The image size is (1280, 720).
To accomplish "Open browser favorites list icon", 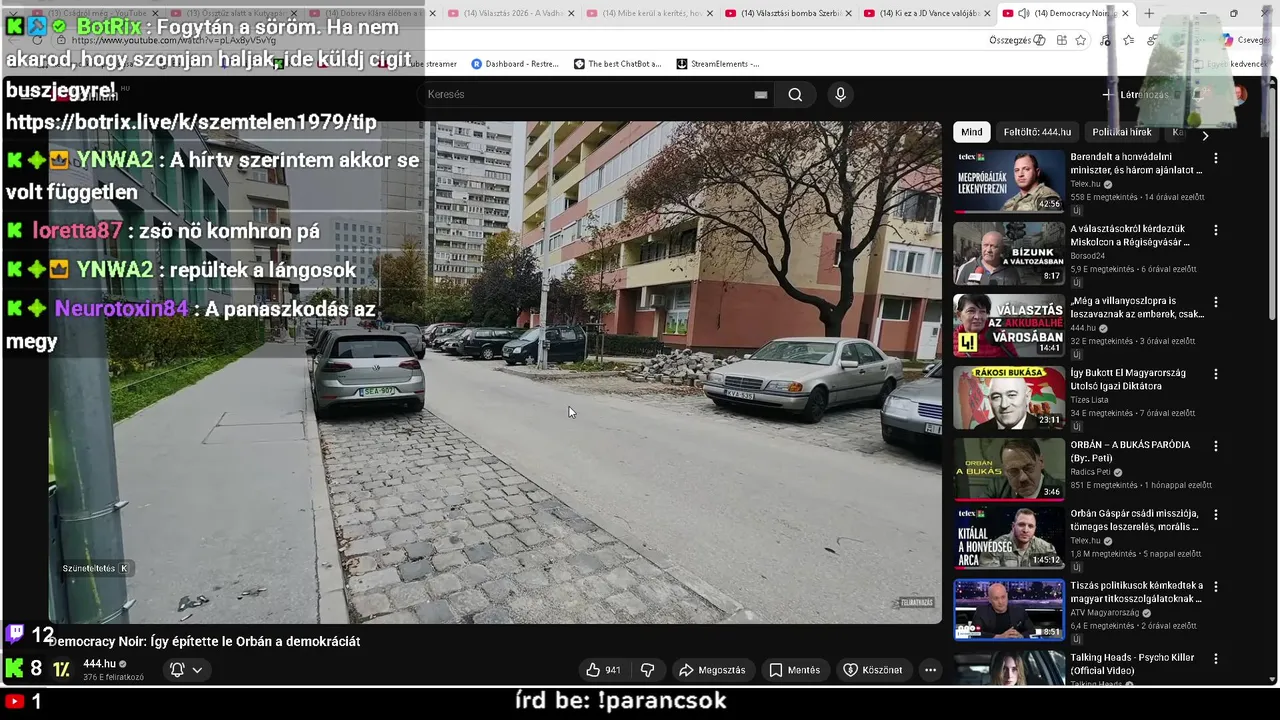I will point(1128,40).
